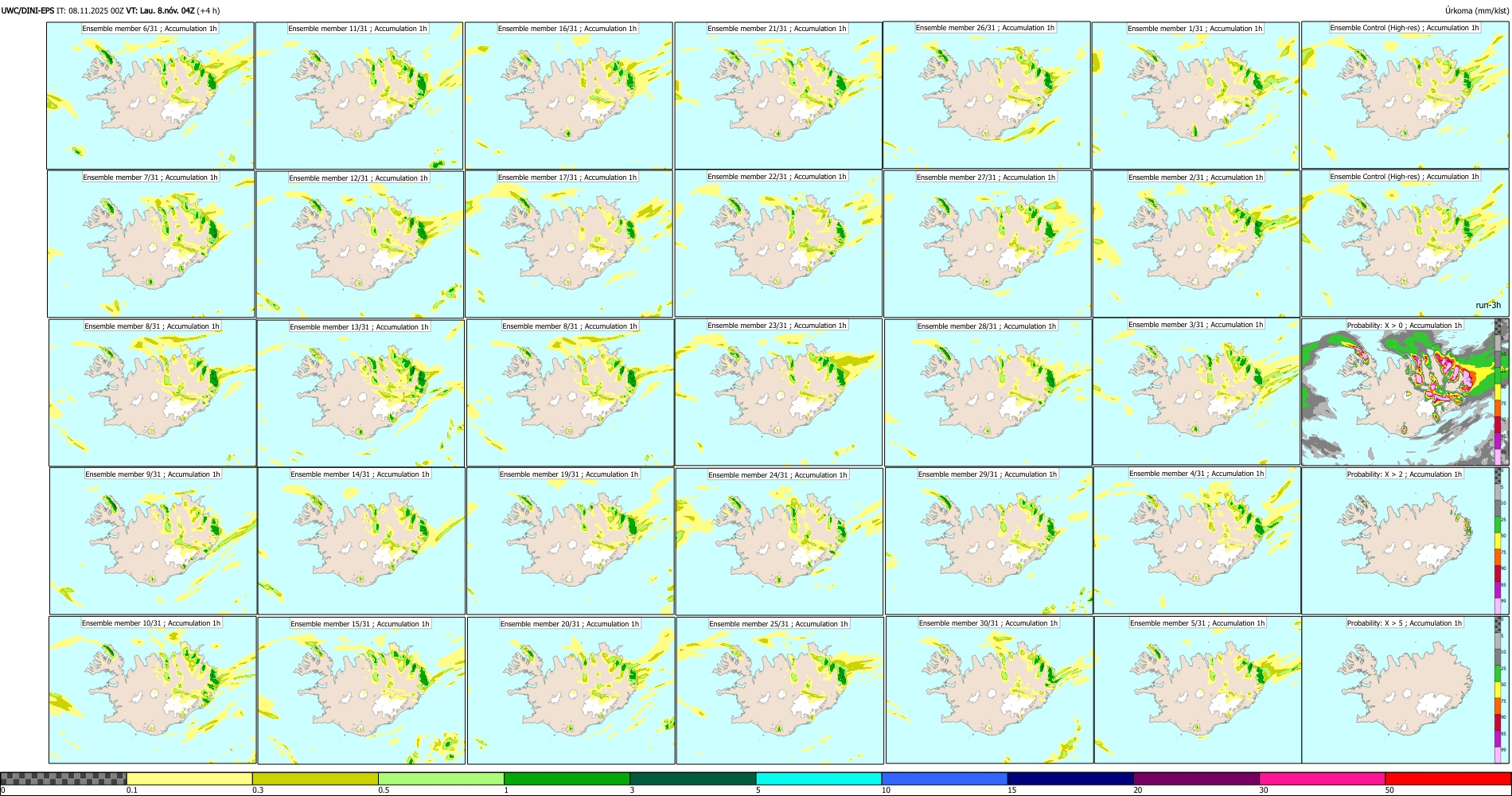1512x796 pixels.
Task: Open the Ensemble member 3/31 map panel
Action: coord(1196,392)
